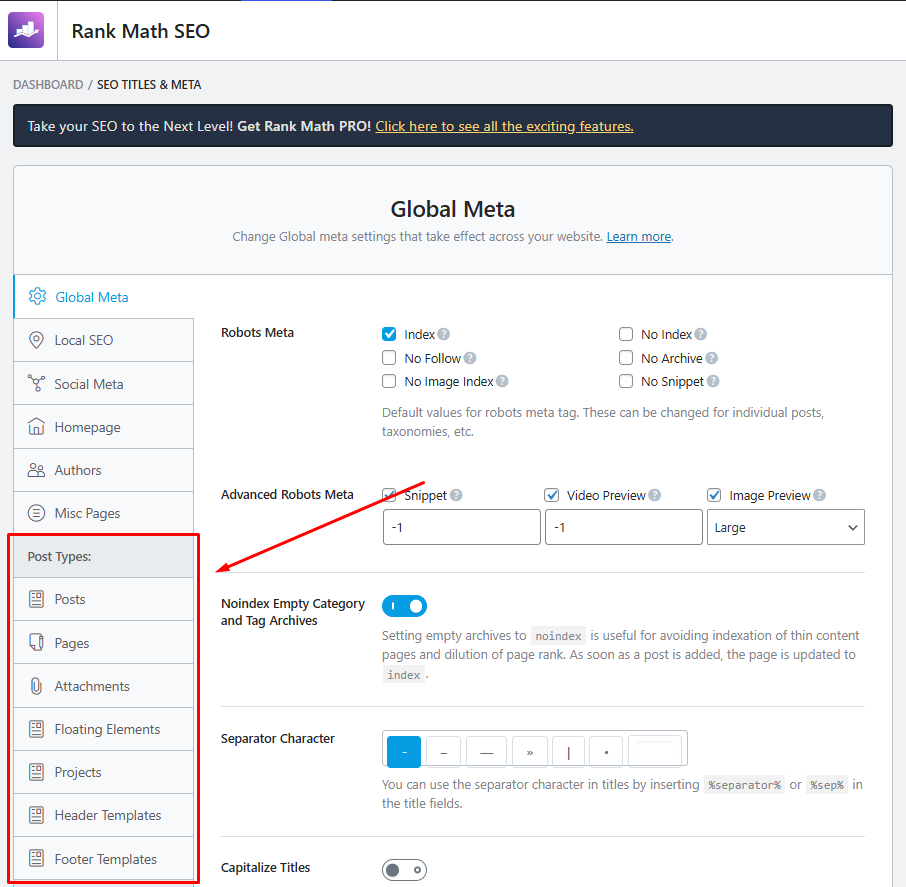Toggle Capitalize Titles on
Screen dimensions: 906x887
pos(404,870)
